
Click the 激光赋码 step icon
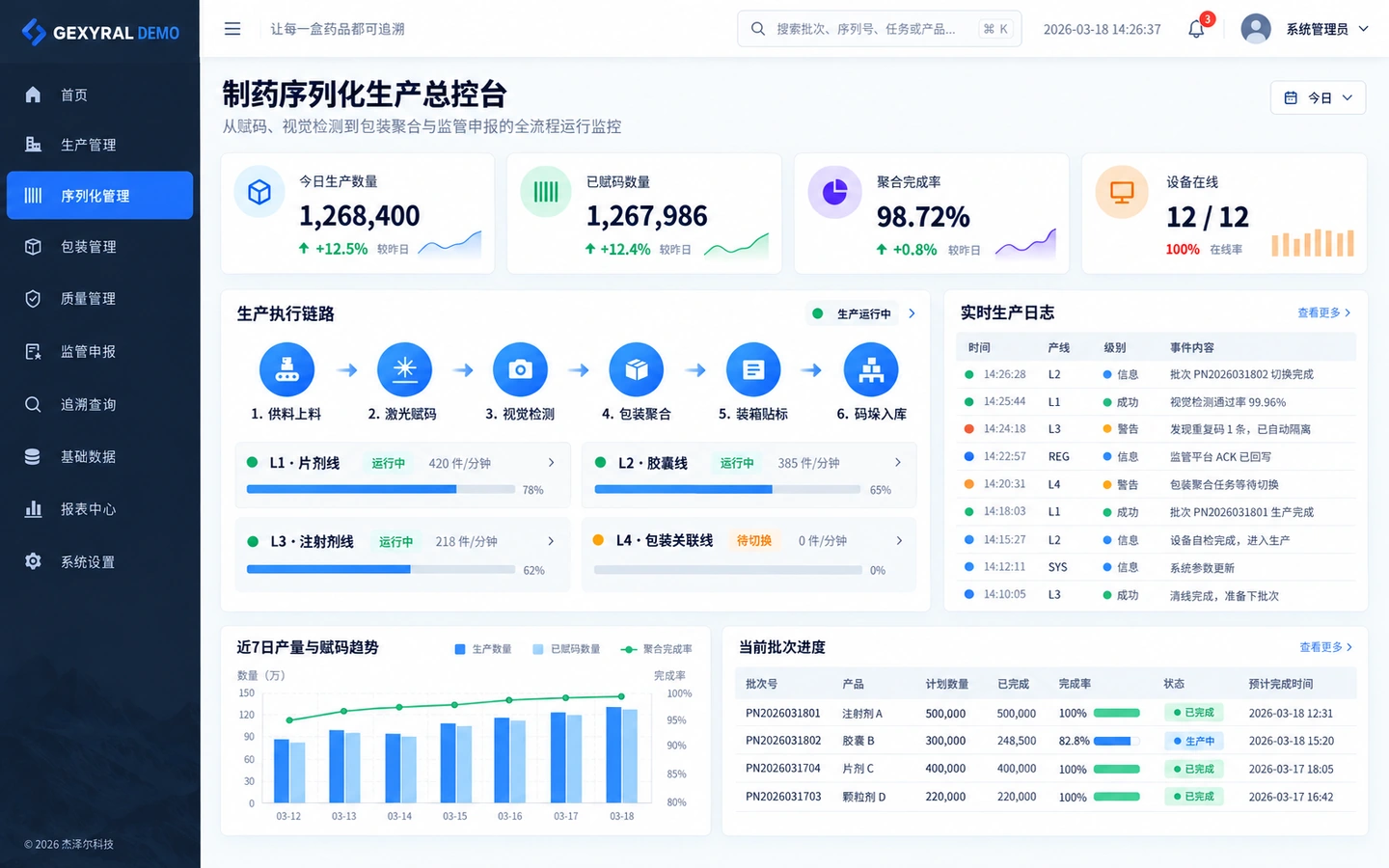point(404,369)
